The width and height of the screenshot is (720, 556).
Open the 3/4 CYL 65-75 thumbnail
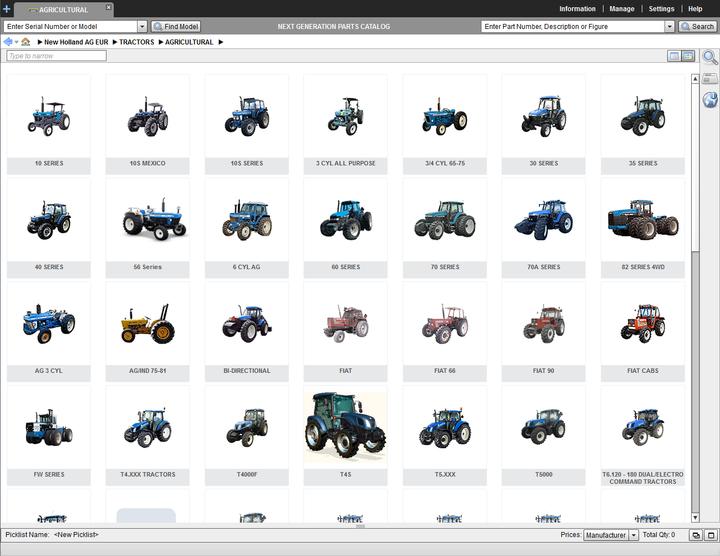(x=444, y=124)
